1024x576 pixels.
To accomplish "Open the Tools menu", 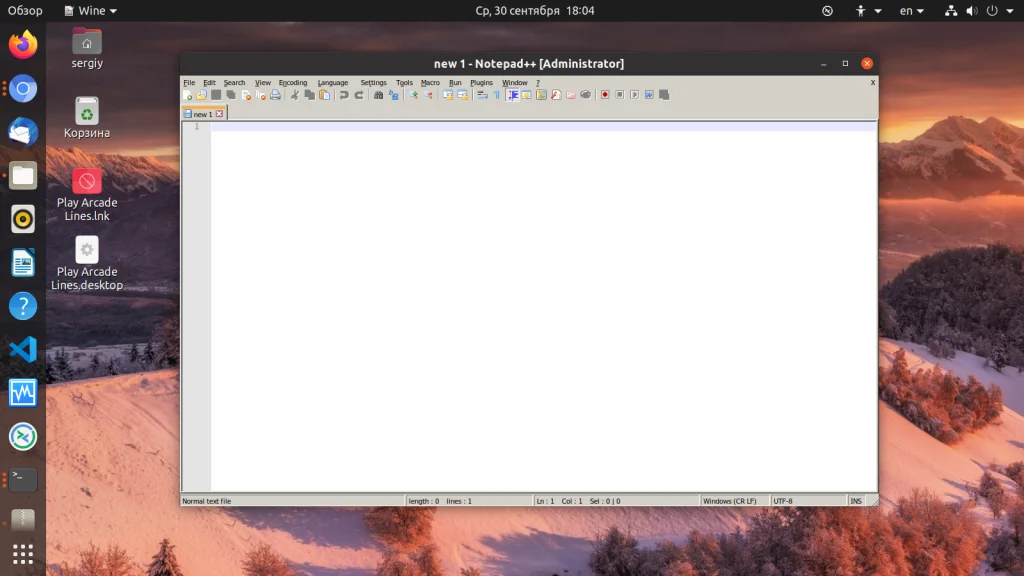I will click(x=404, y=83).
